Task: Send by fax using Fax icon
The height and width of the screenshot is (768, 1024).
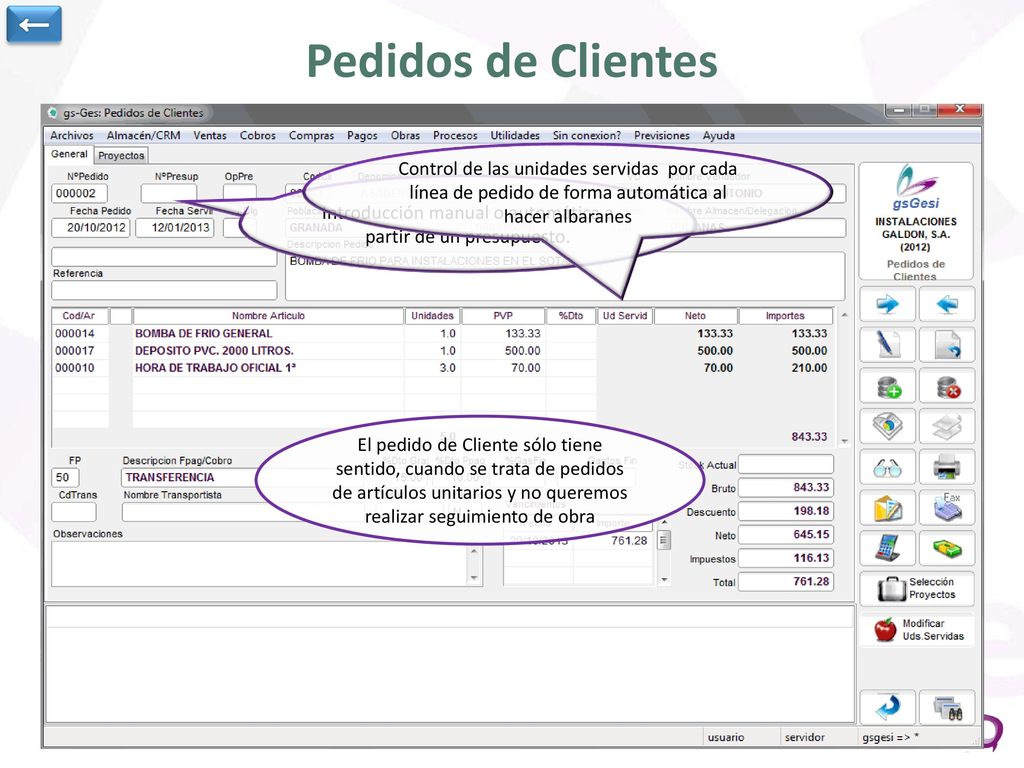Action: pyautogui.click(x=947, y=508)
